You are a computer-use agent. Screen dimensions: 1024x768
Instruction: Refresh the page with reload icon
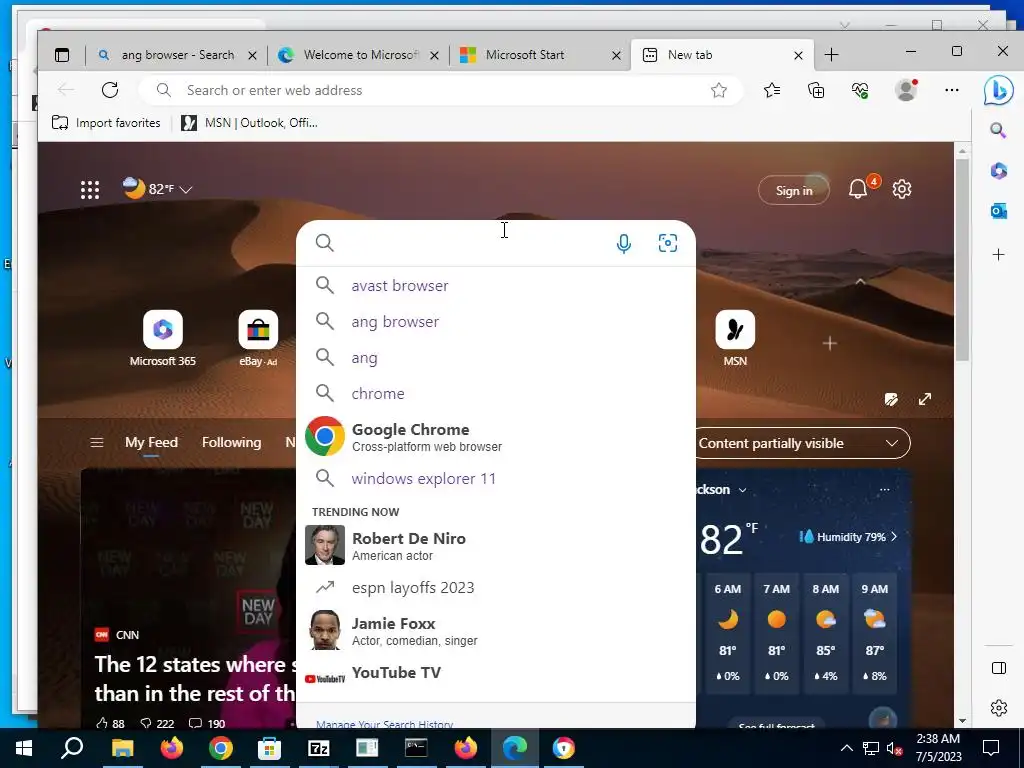110,90
